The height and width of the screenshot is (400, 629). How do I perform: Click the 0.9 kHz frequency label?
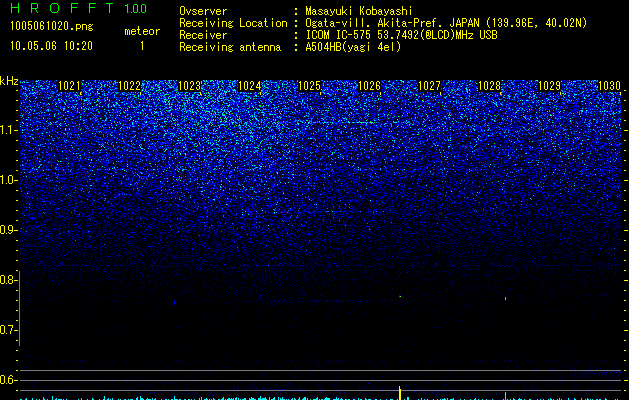7,230
